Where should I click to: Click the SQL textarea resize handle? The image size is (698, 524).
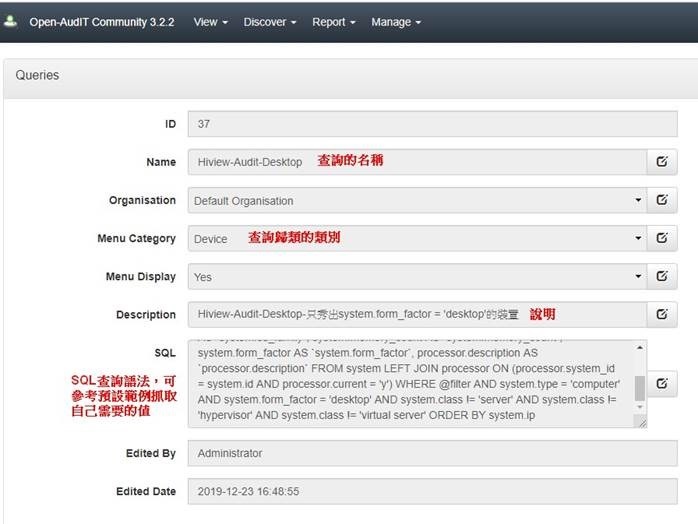pyautogui.click(x=641, y=422)
